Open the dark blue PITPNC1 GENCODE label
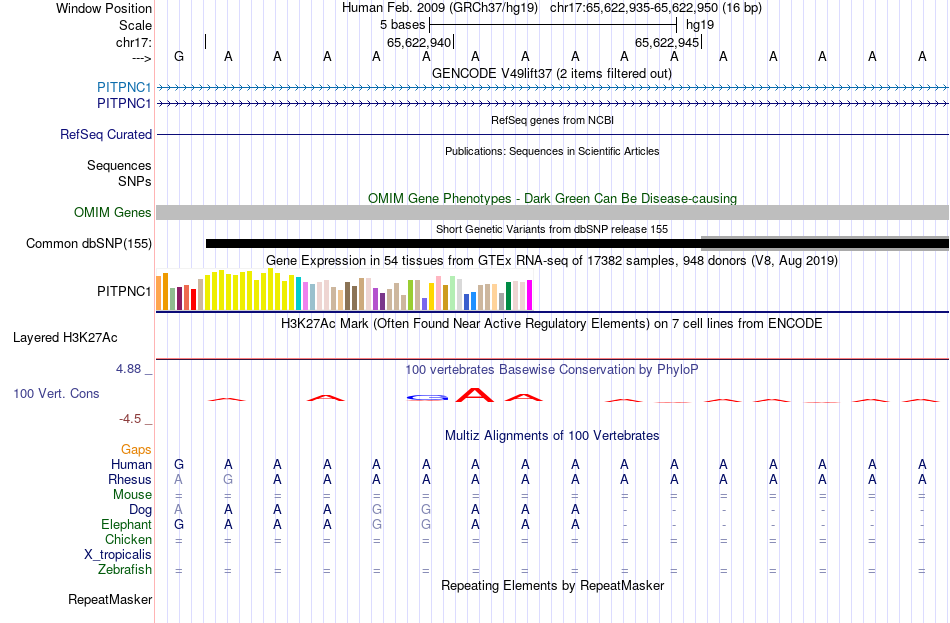950x623 pixels. point(124,104)
